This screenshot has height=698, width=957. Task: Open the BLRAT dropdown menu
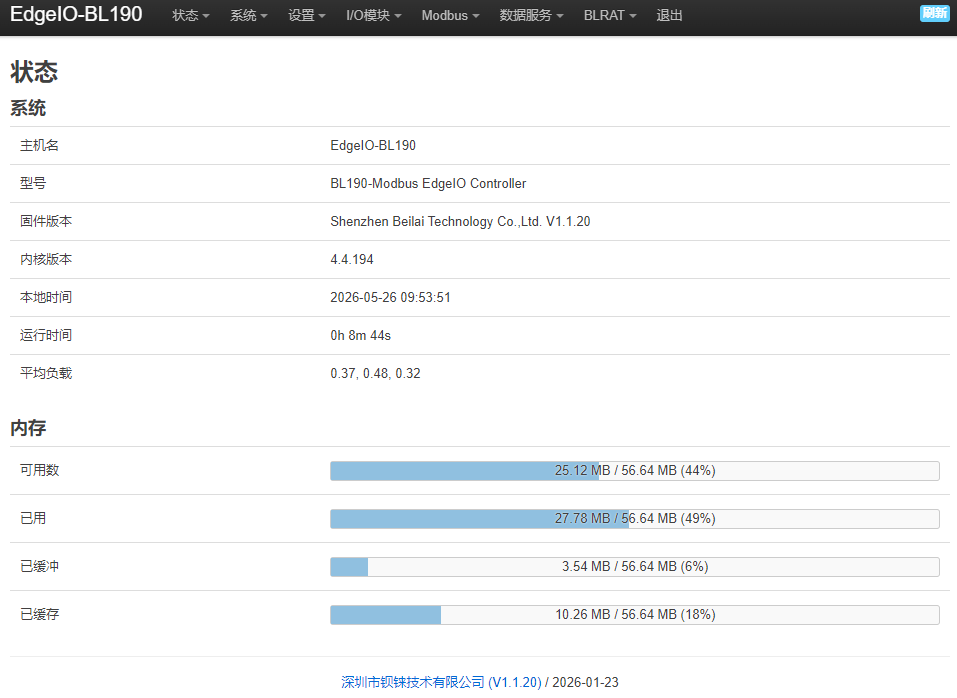(x=610, y=15)
